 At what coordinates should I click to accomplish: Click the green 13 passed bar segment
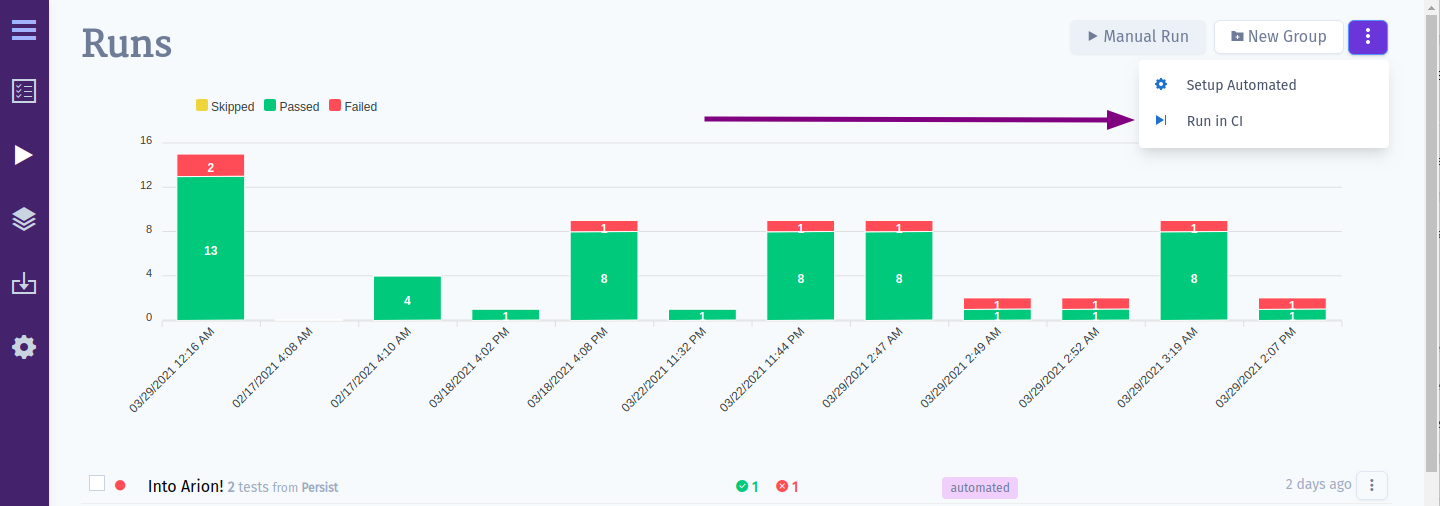pyautogui.click(x=211, y=249)
